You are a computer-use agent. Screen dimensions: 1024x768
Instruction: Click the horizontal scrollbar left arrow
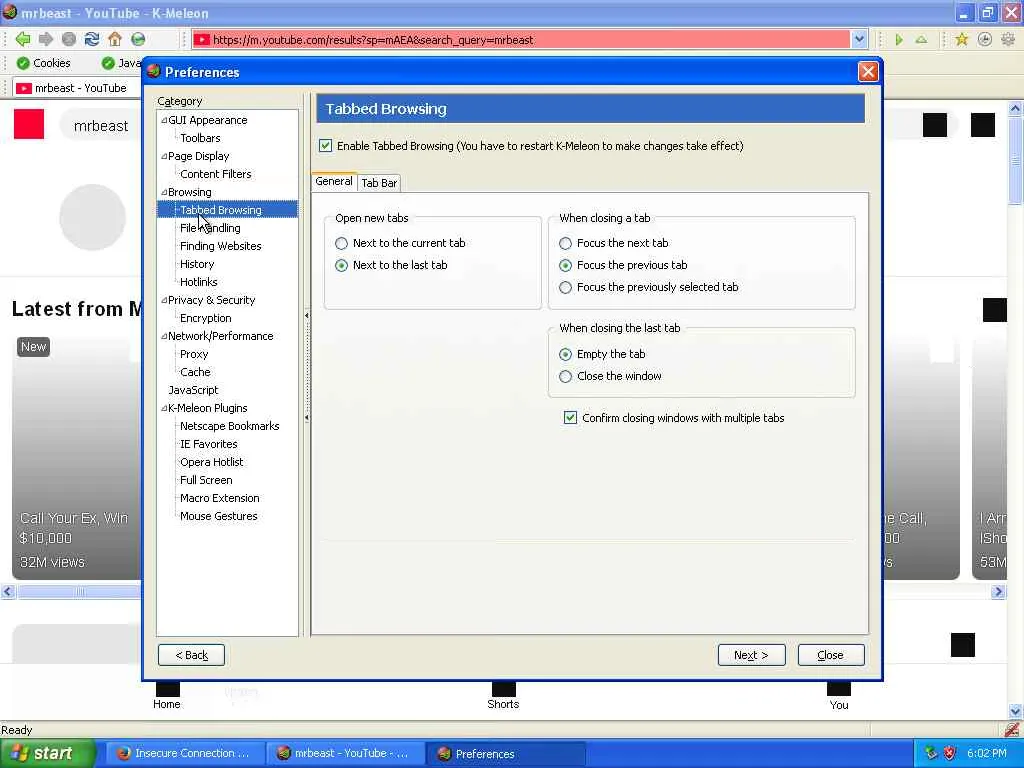[x=8, y=592]
